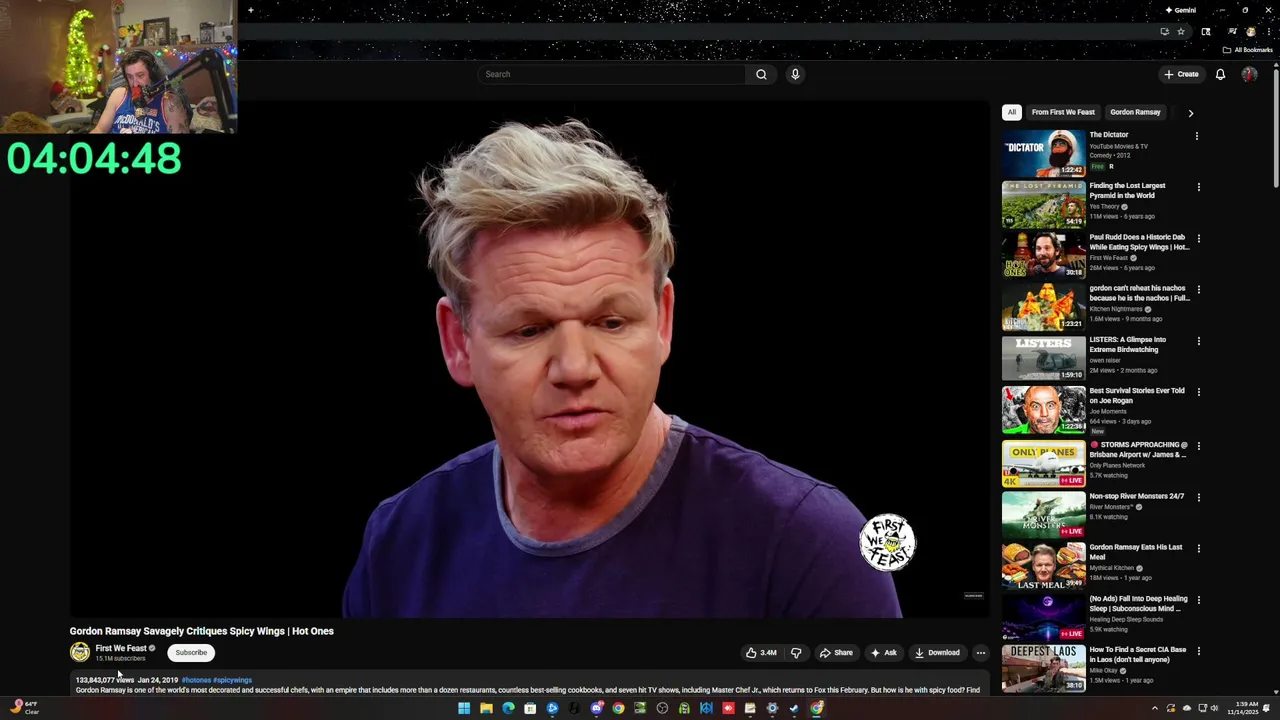Open options for Gordon Ramsay Last Meal video

(1199, 548)
